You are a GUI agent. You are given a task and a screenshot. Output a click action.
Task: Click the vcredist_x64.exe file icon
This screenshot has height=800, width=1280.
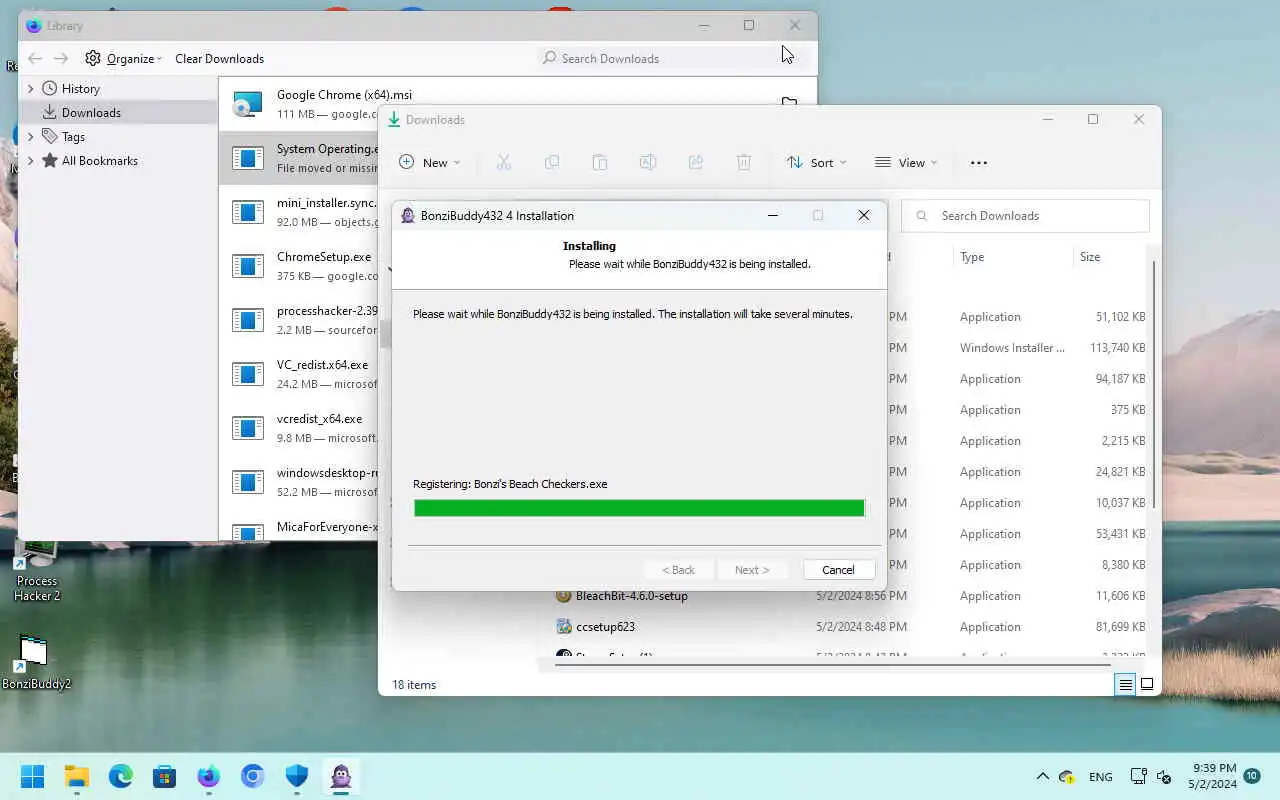[248, 428]
